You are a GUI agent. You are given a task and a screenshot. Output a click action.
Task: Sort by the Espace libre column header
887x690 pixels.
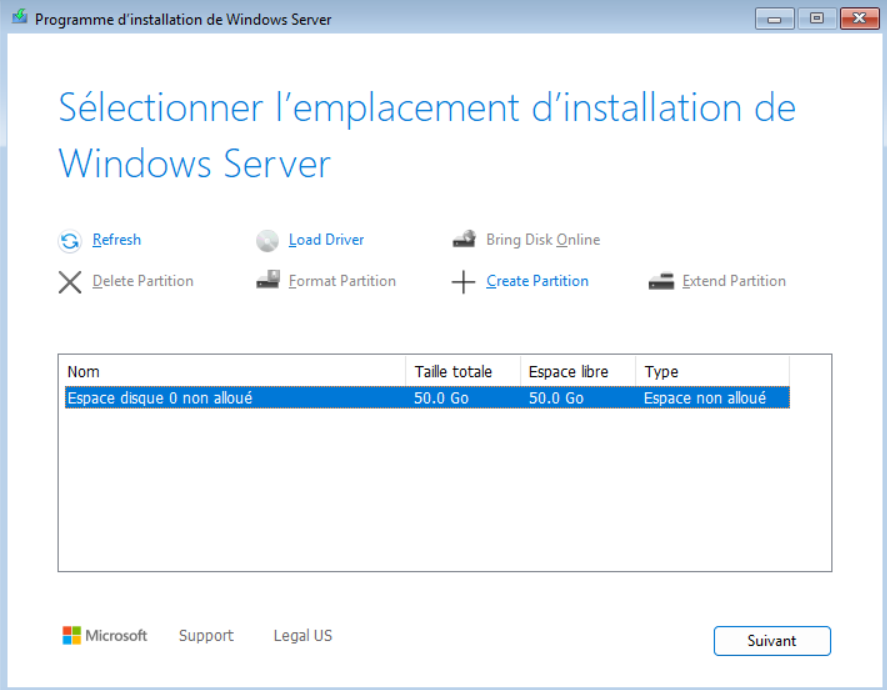point(578,372)
